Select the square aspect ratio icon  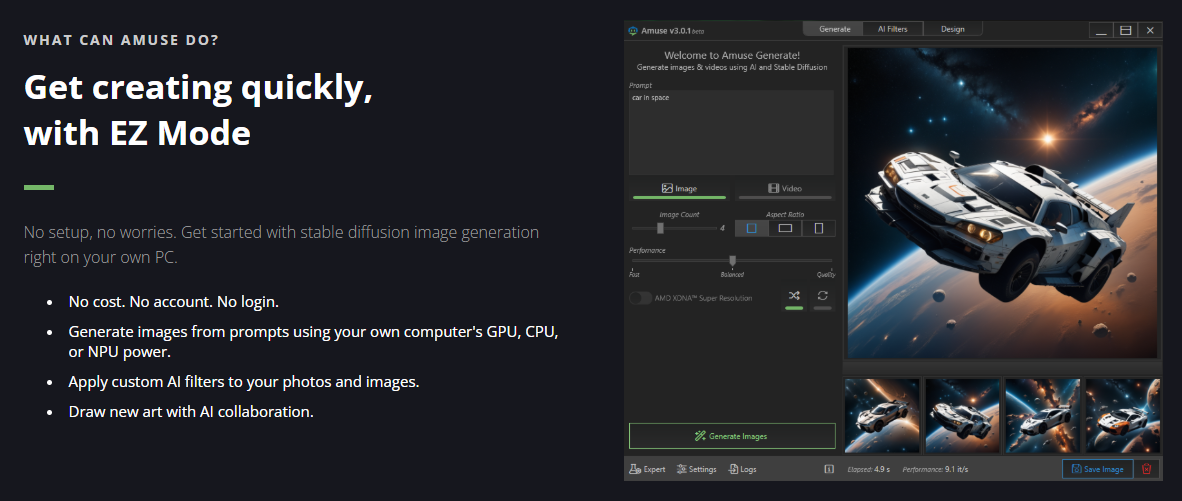click(751, 228)
